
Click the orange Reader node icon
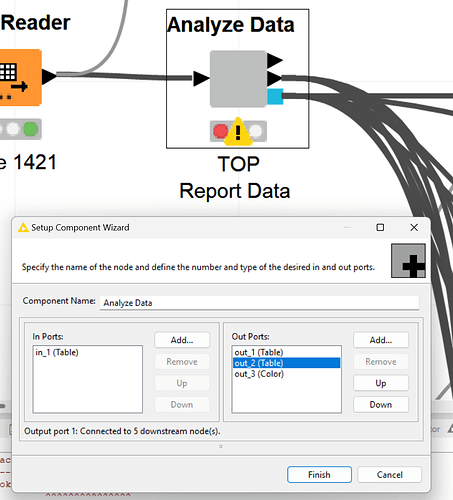click(20, 77)
